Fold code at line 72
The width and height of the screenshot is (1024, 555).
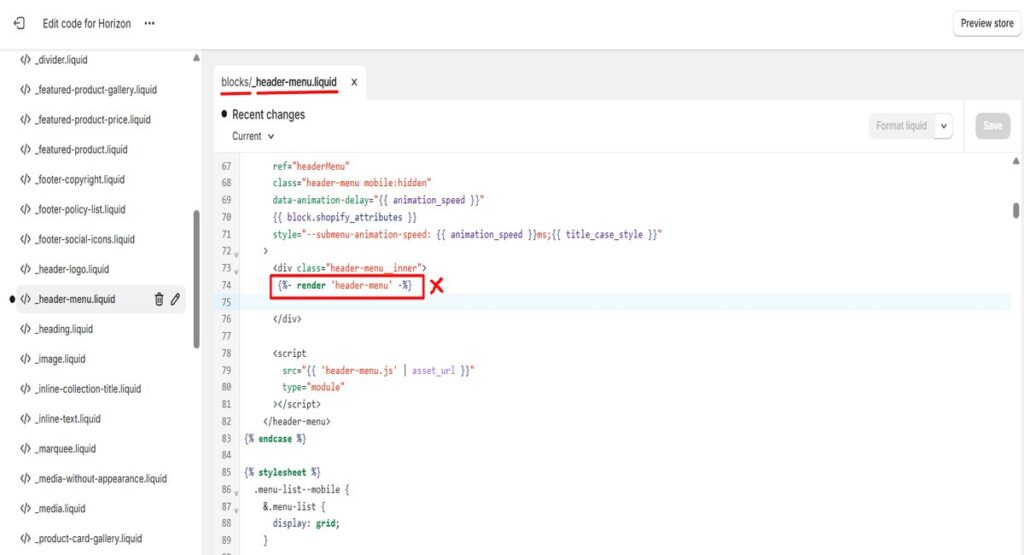point(236,253)
